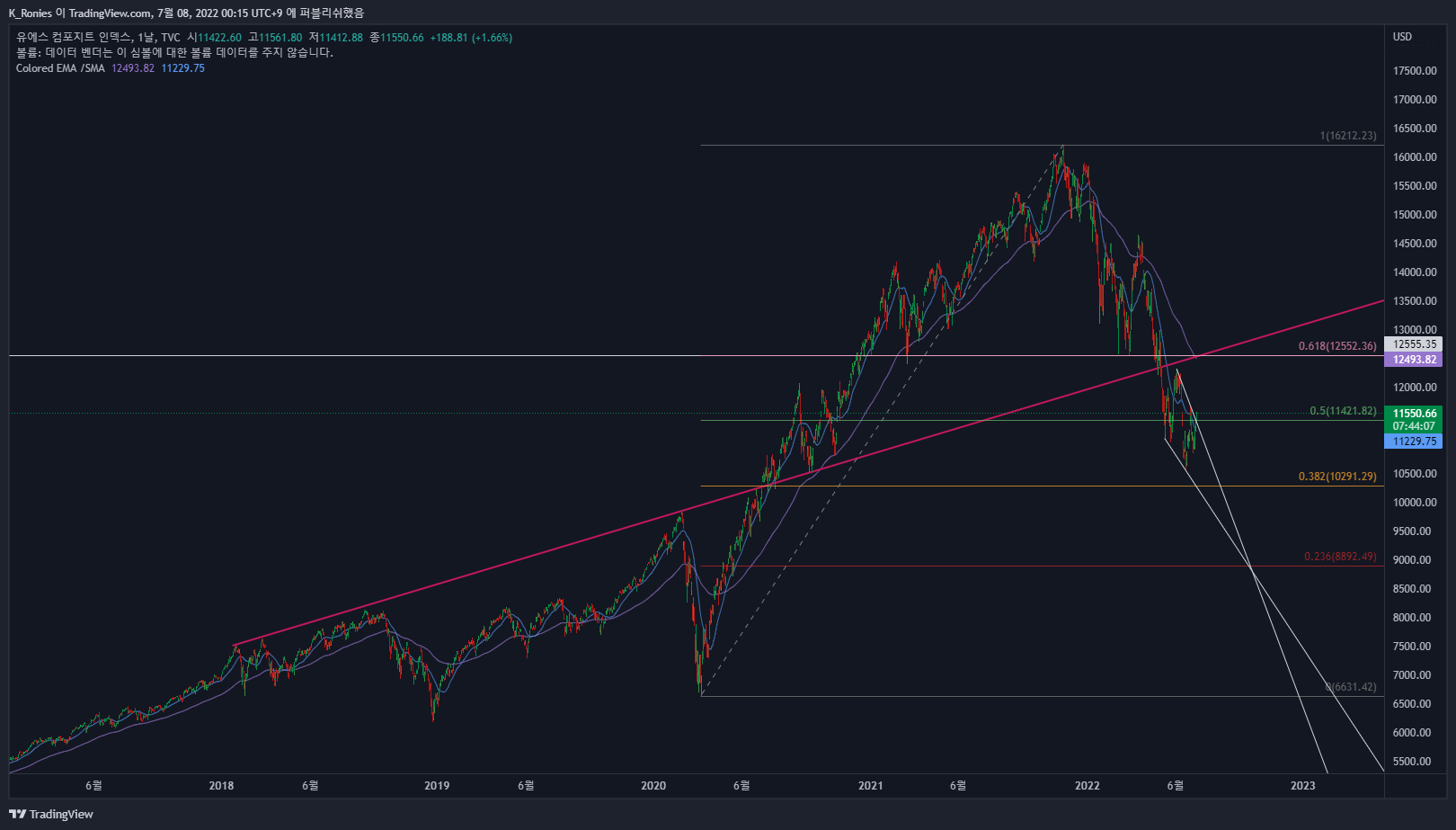
Task: Select the 1(16212.23) Fibonacci level label
Action: click(1348, 136)
